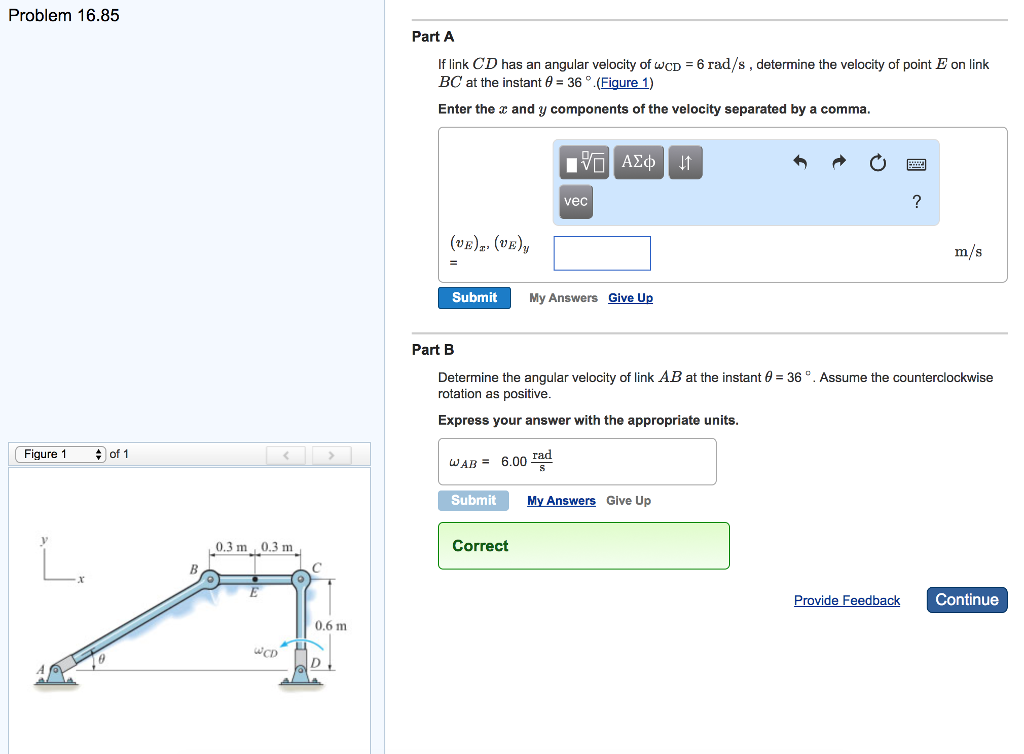Click the next figure navigation arrow
This screenshot has width=1024, height=754.
331,454
